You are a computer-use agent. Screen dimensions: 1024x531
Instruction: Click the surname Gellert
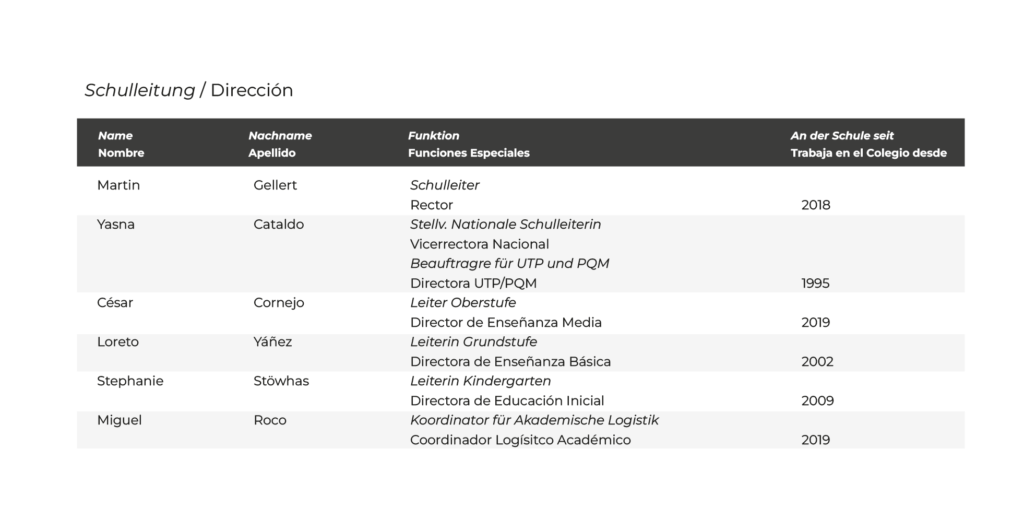pos(275,185)
